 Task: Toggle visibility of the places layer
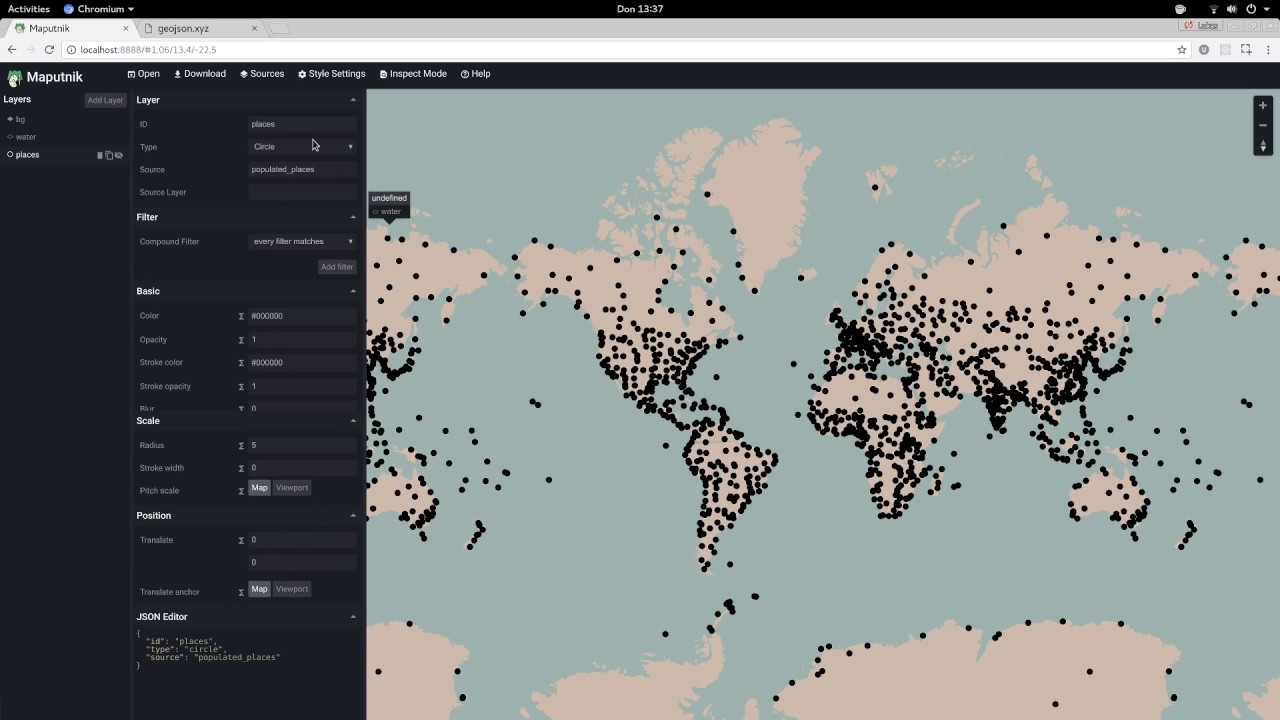pyautogui.click(x=119, y=155)
